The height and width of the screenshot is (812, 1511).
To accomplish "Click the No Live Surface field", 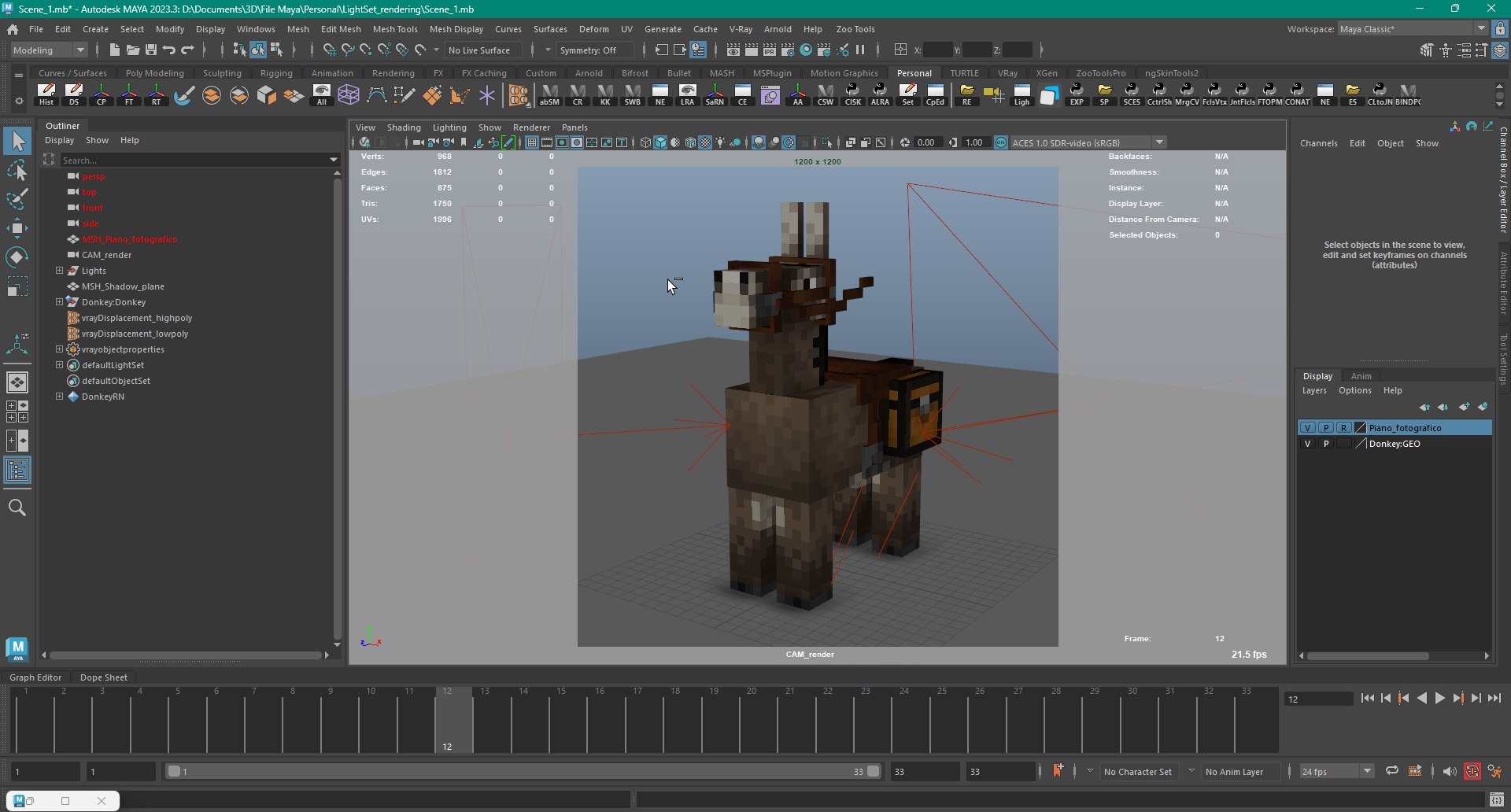I will point(483,50).
